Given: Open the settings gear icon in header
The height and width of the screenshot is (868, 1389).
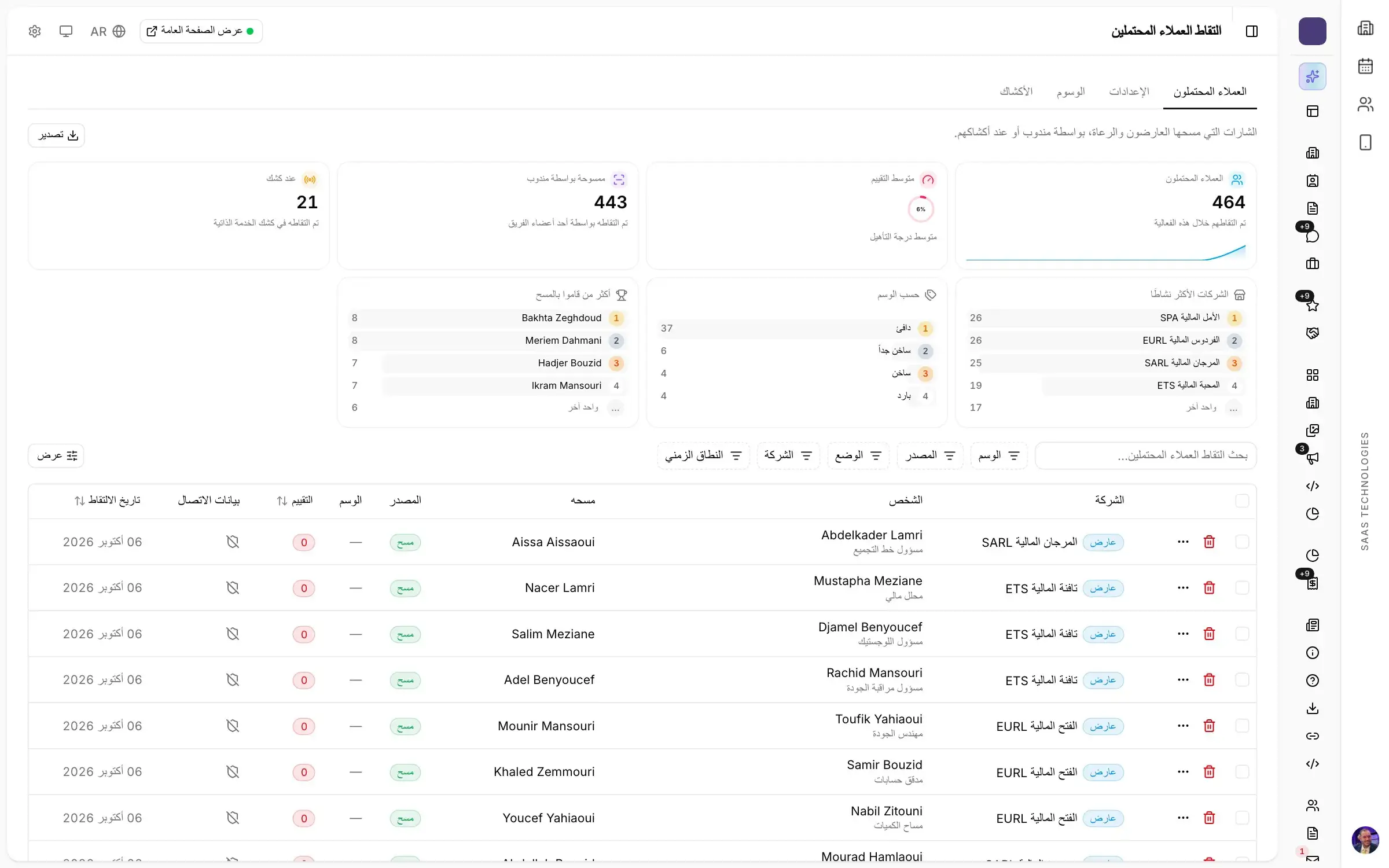Looking at the screenshot, I should tap(35, 31).
